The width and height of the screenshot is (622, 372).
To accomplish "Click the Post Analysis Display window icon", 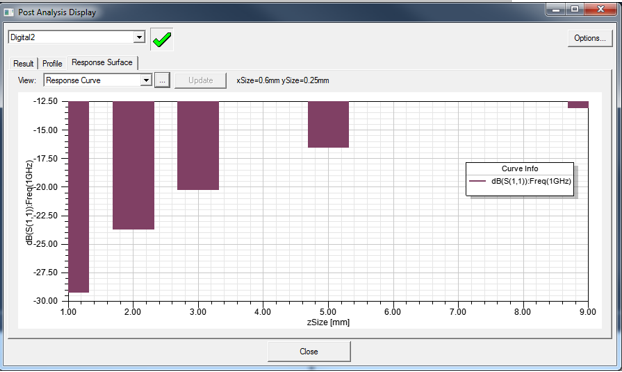I will (8, 13).
